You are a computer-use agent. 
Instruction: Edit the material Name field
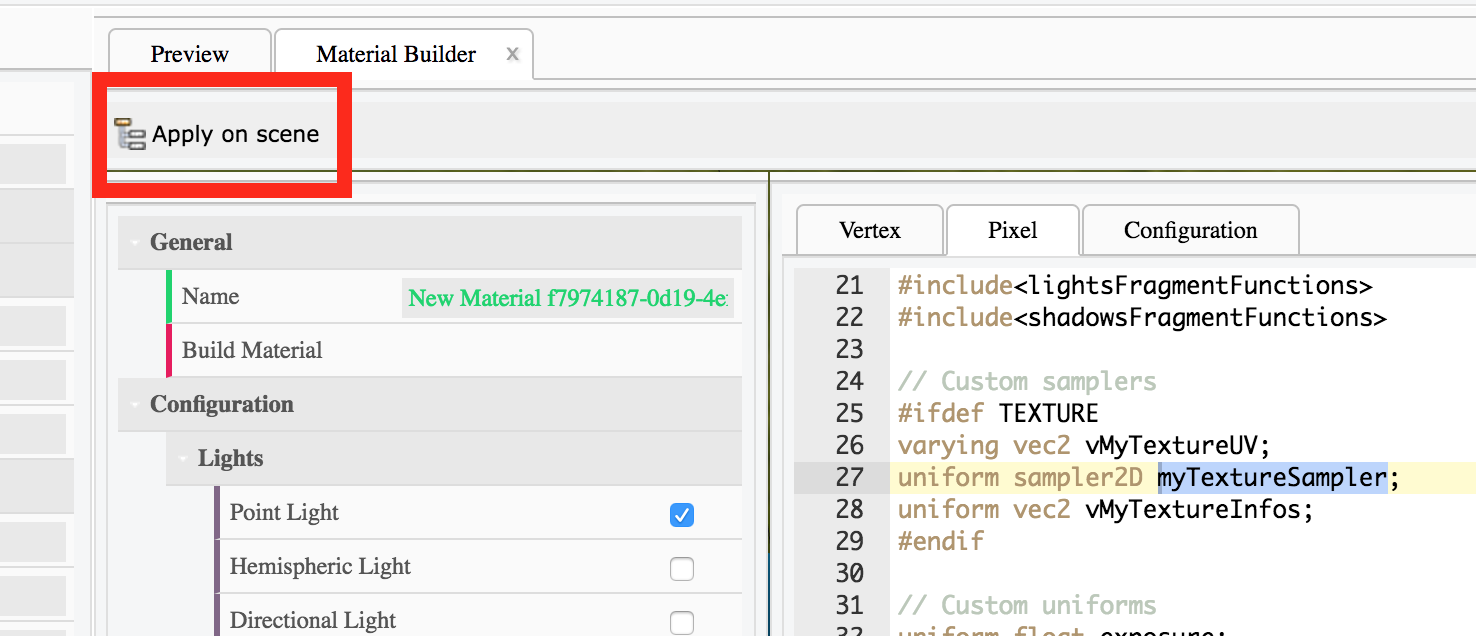[567, 297]
